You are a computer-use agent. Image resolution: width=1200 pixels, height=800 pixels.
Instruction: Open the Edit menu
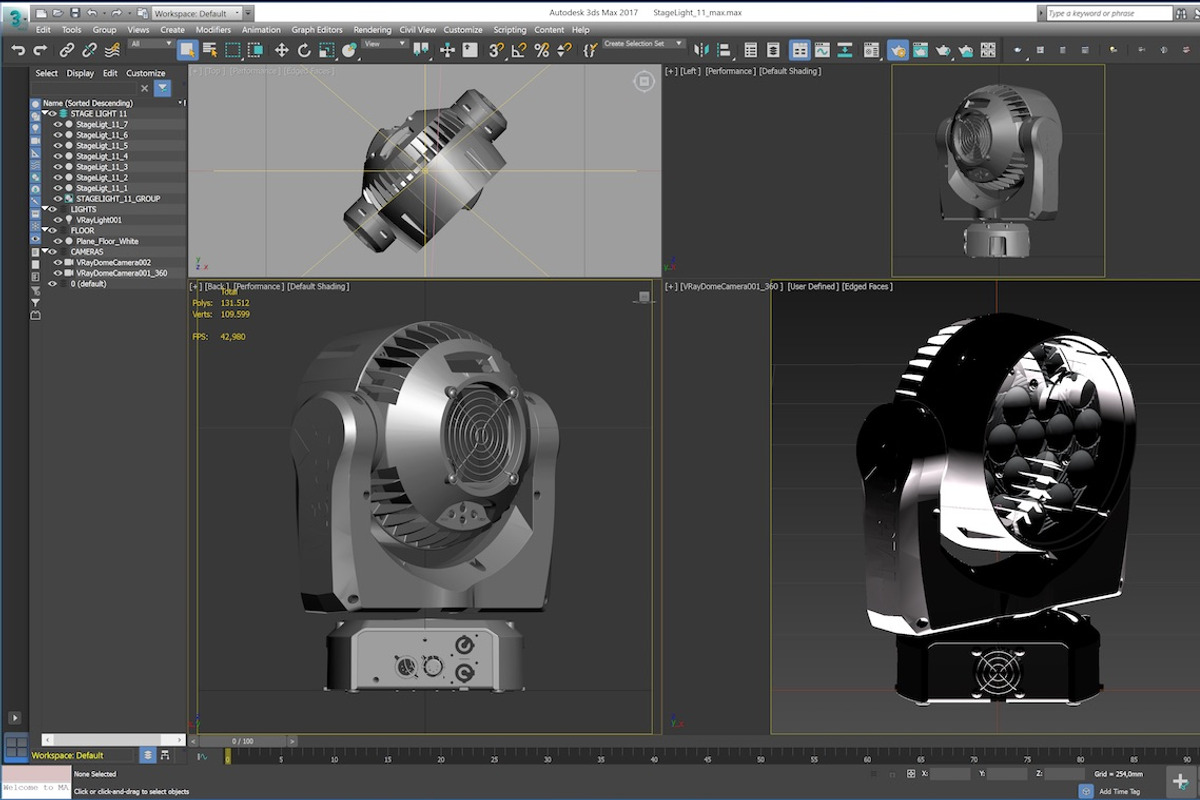click(43, 30)
